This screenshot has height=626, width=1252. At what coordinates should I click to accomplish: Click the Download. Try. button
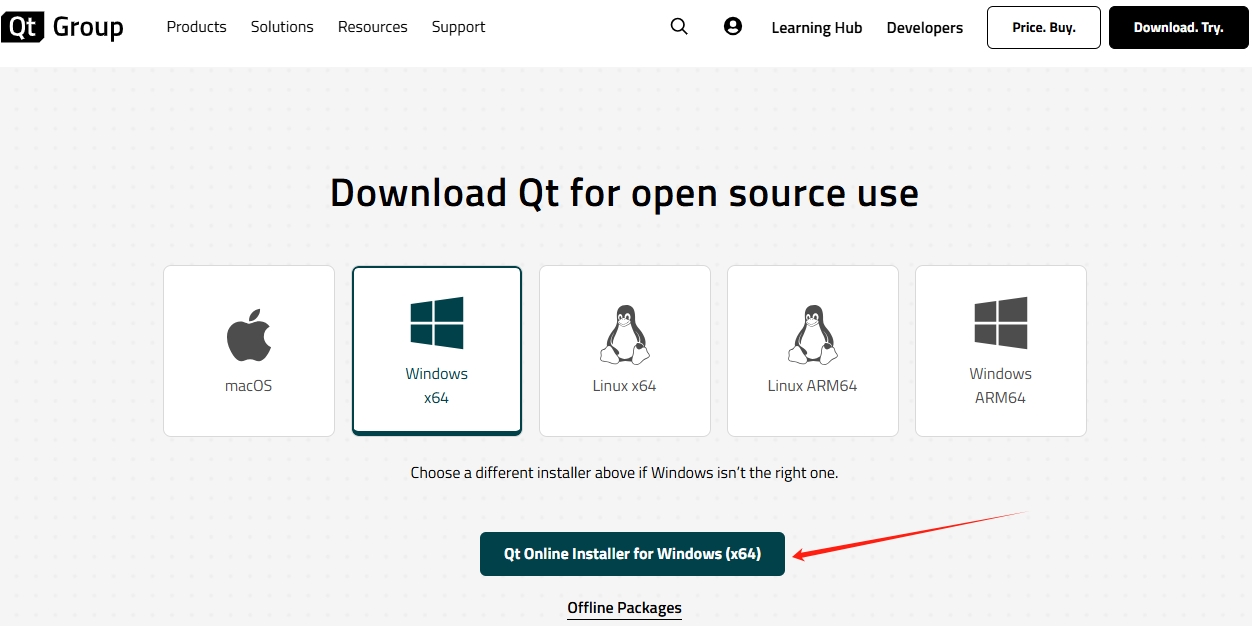(x=1179, y=28)
